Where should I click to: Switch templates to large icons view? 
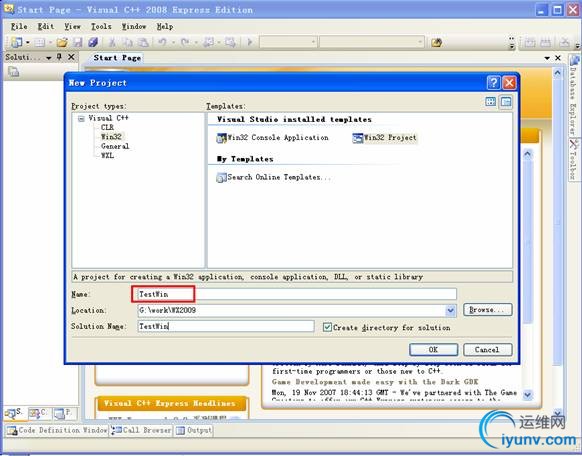click(x=490, y=101)
